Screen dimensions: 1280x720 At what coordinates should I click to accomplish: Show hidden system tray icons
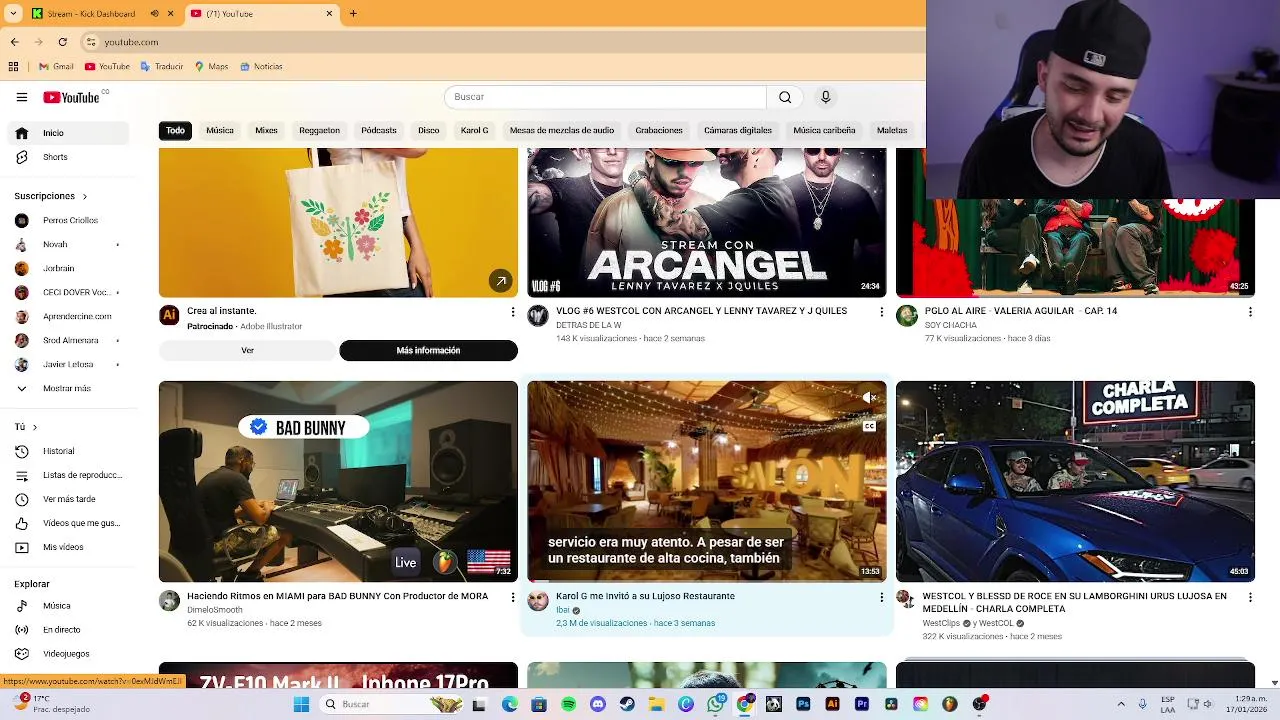click(1120, 704)
